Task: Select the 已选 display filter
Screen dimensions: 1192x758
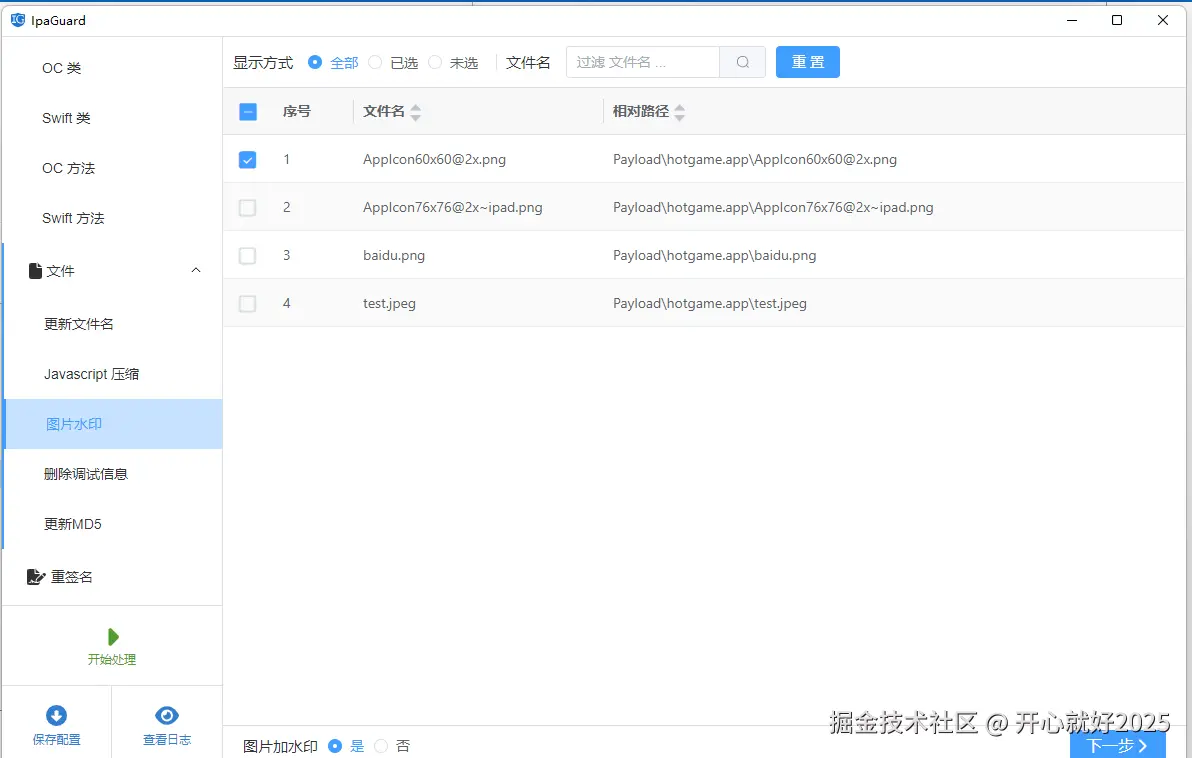Action: click(374, 61)
